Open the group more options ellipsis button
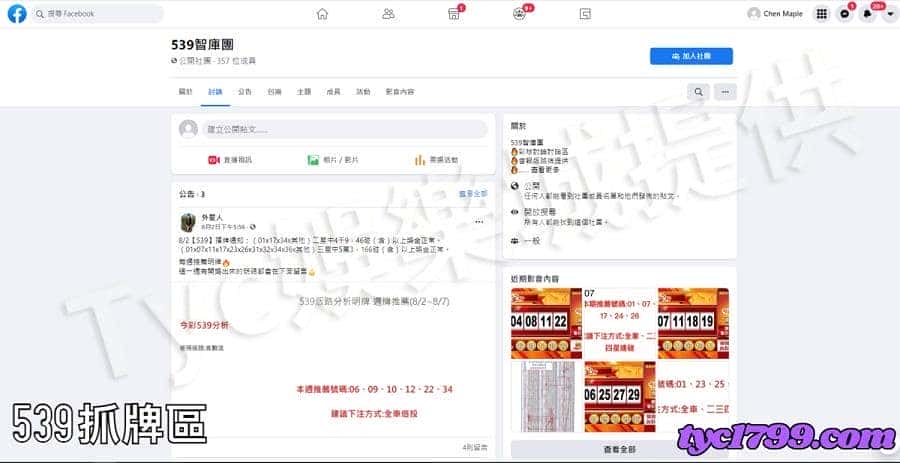Viewport: 900px width, 463px height. (726, 92)
